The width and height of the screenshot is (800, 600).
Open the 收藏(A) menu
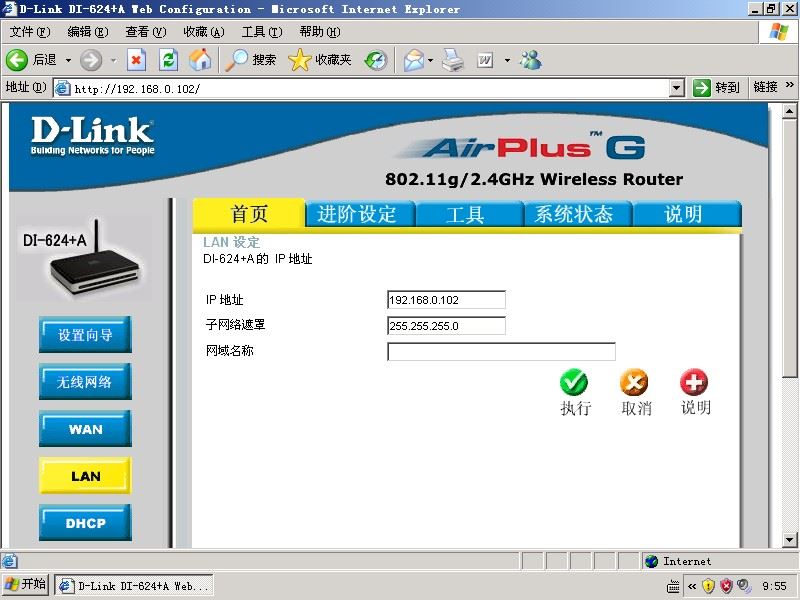pyautogui.click(x=204, y=32)
